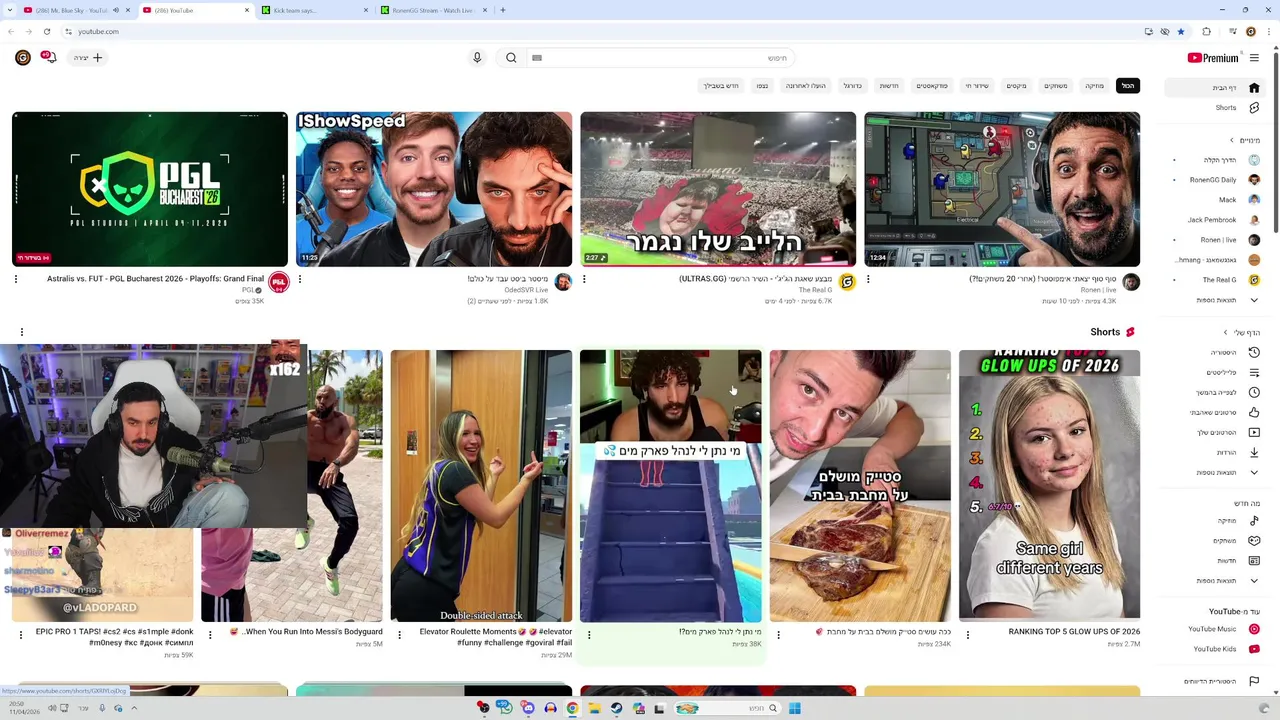Screen dimensions: 1280x720
Task: Select the Live filter chip
Action: click(x=976, y=86)
